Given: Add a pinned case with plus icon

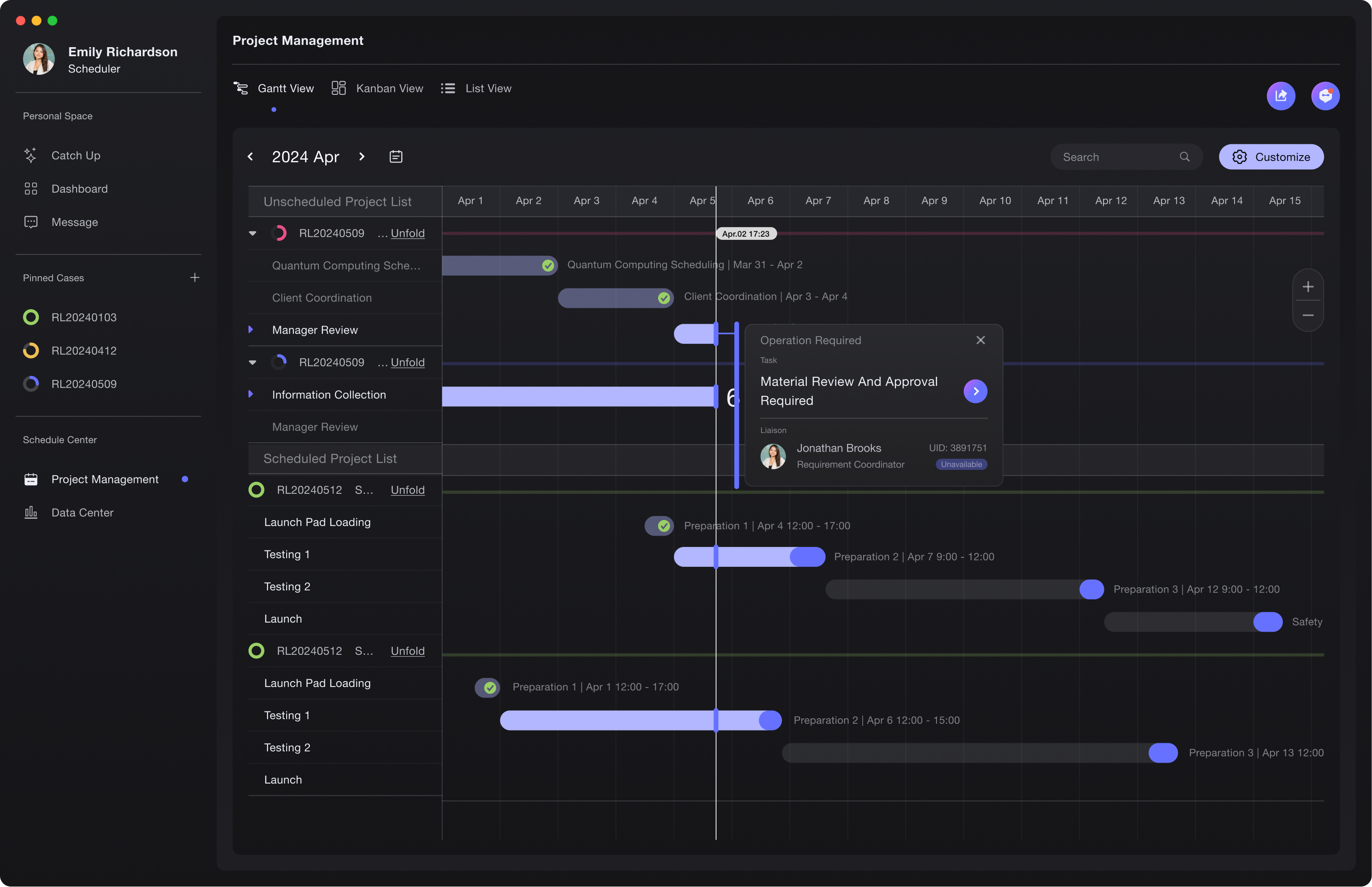Looking at the screenshot, I should click(x=195, y=278).
